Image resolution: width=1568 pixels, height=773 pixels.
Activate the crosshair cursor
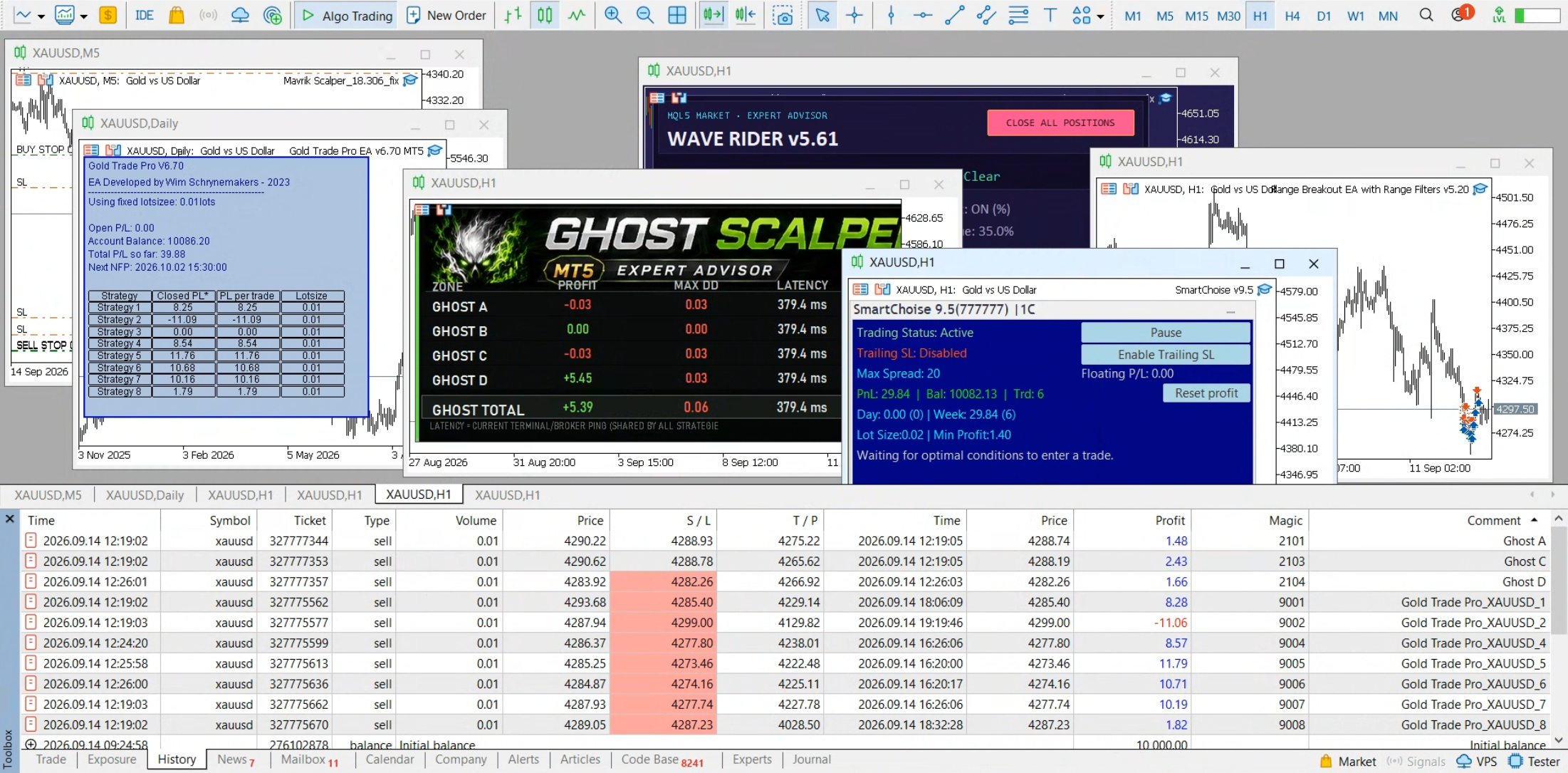854,15
